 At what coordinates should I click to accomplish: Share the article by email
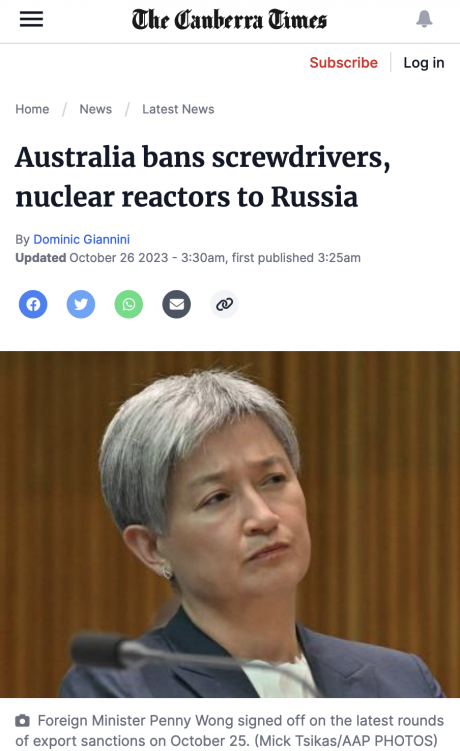click(177, 304)
